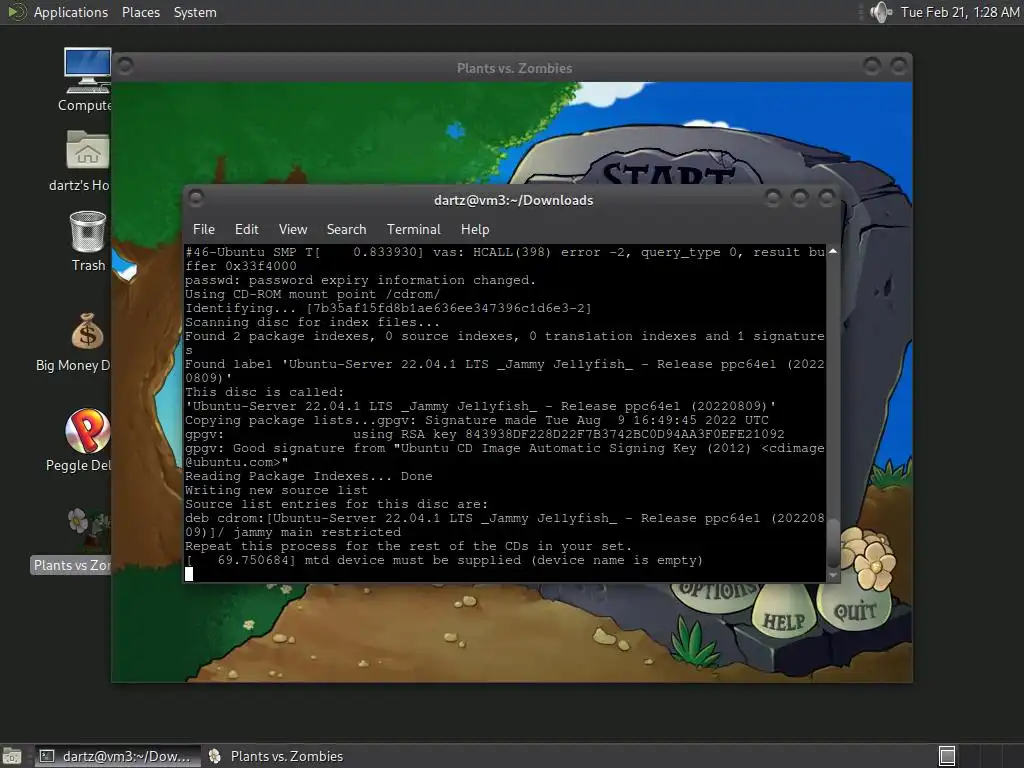
Task: Click the volume speaker icon in top panel
Action: tap(881, 12)
